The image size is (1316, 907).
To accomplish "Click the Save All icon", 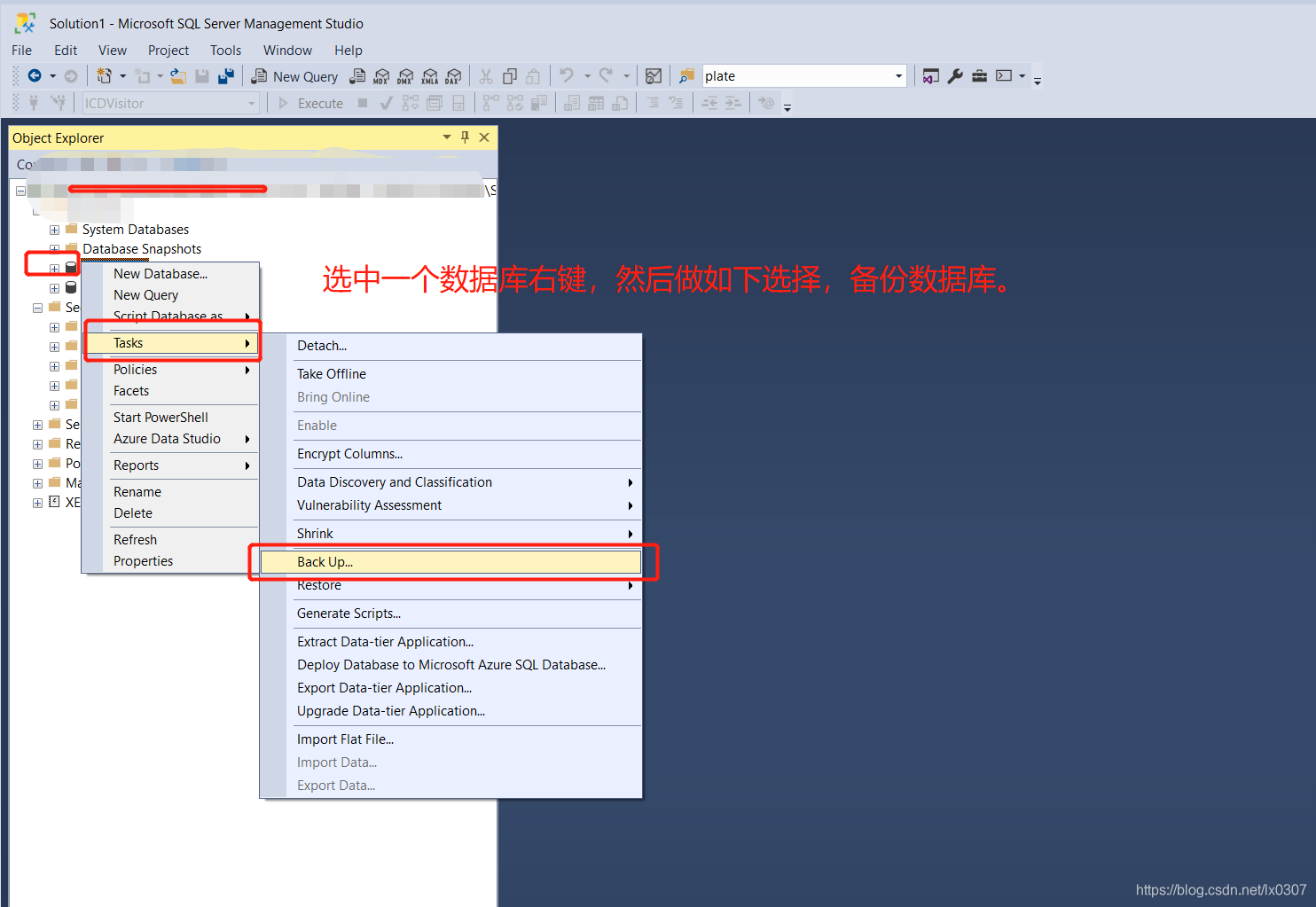I will (226, 76).
